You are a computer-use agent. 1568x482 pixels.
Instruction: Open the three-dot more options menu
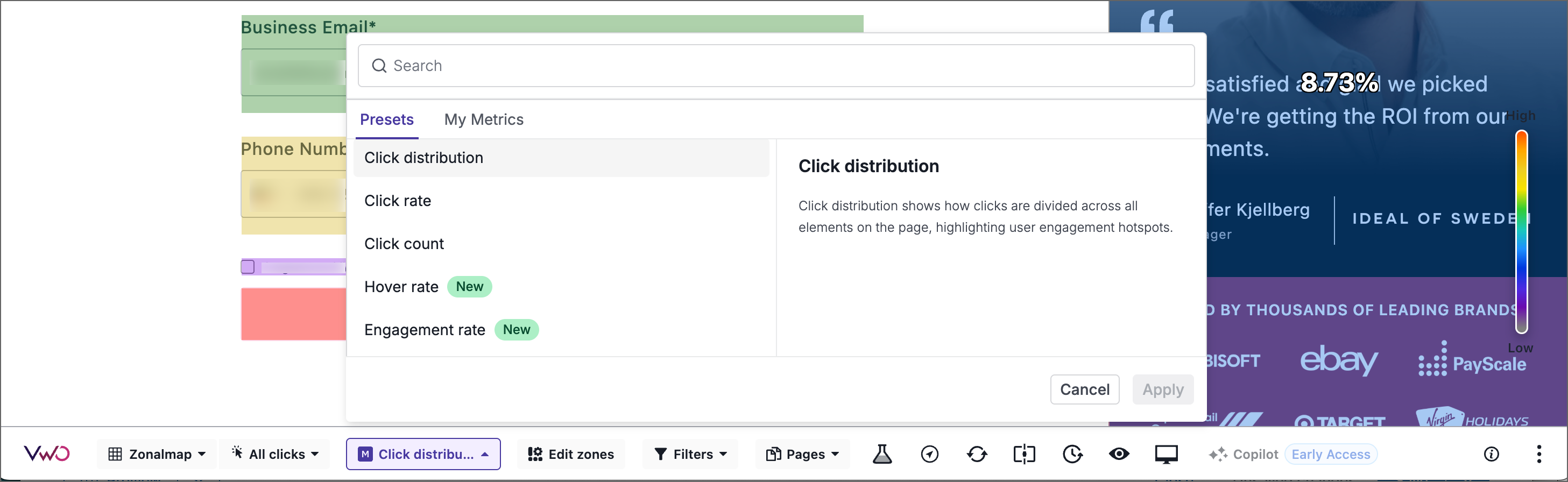(1538, 454)
